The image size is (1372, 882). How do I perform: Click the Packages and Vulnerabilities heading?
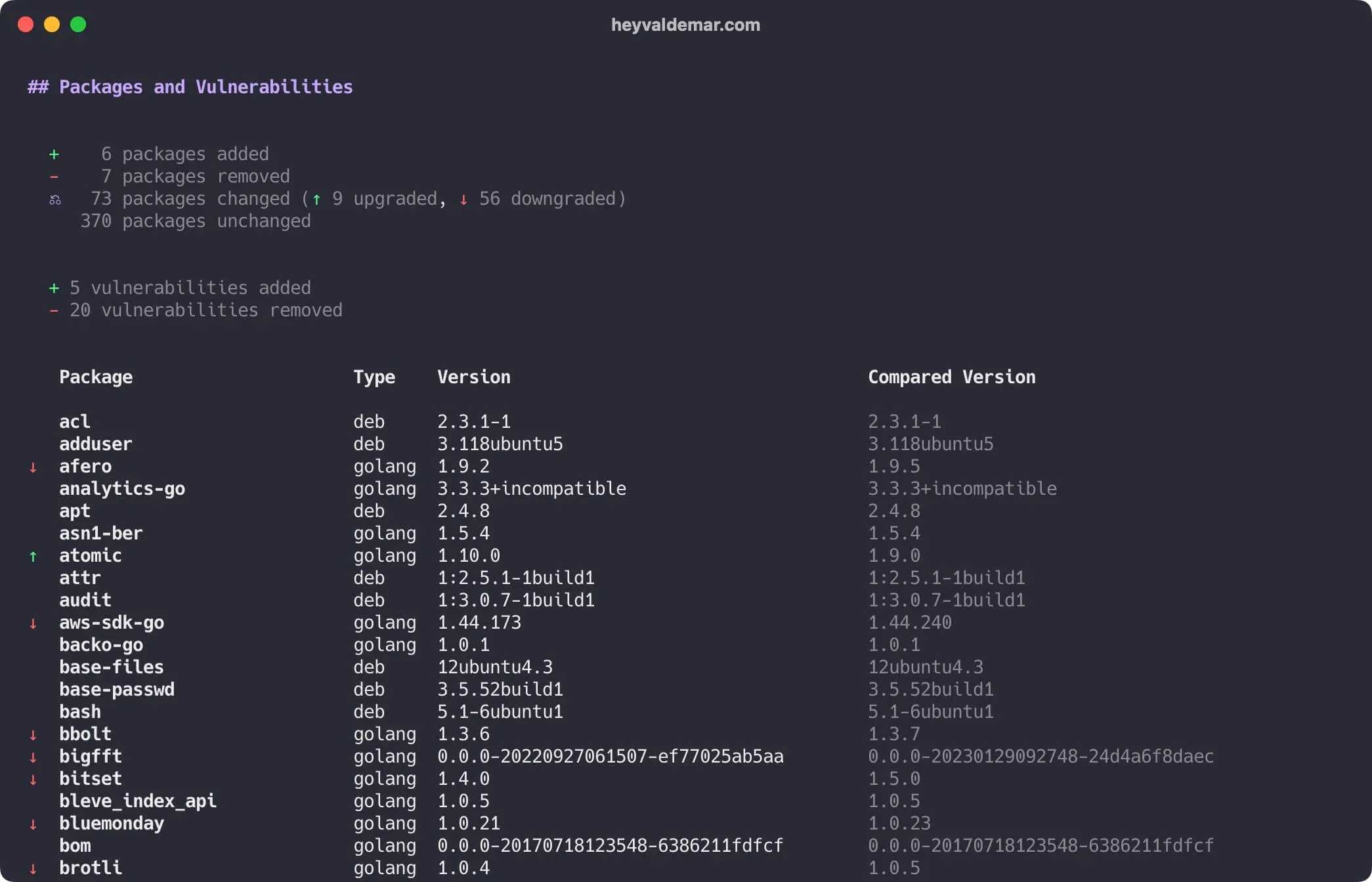190,87
